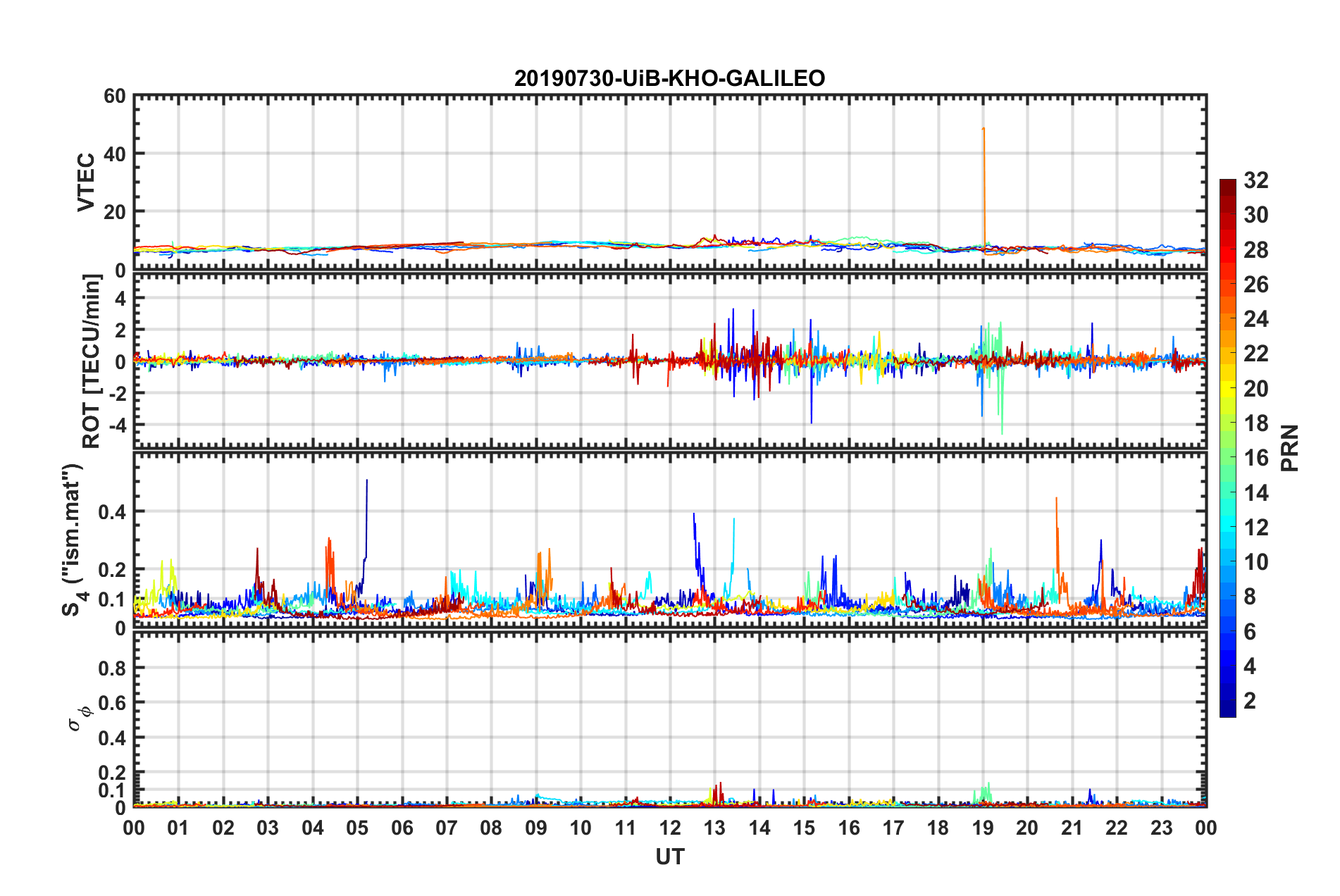Click the PRN colorbar label

[x=1289, y=448]
